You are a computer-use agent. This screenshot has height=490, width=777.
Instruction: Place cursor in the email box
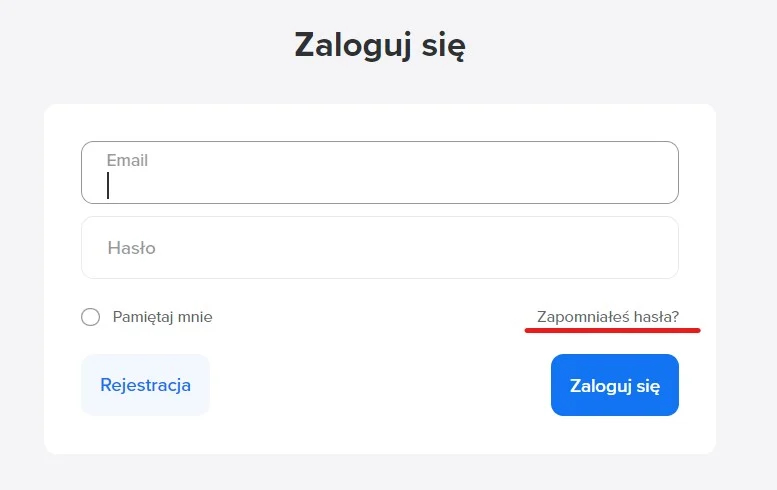tap(380, 180)
